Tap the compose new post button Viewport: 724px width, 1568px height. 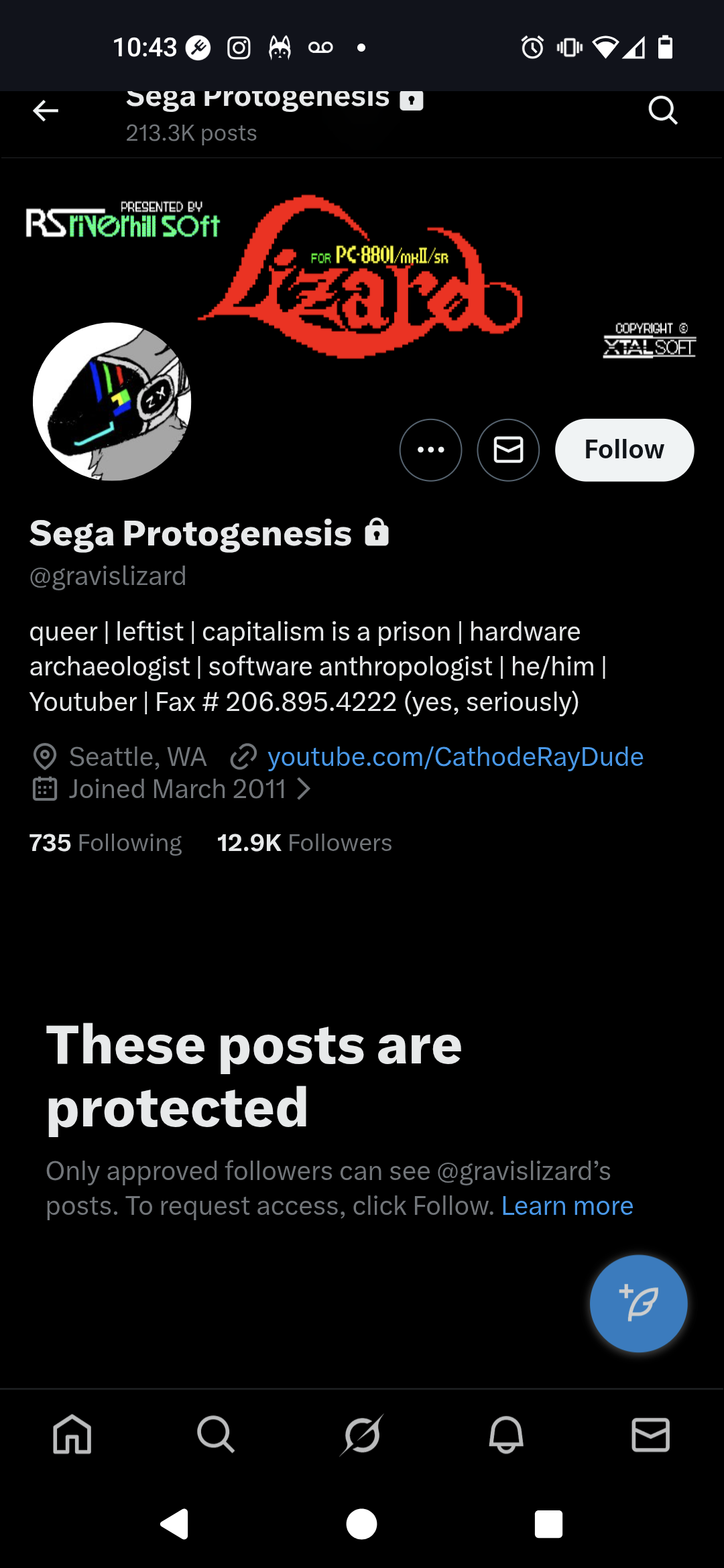[x=638, y=1303]
